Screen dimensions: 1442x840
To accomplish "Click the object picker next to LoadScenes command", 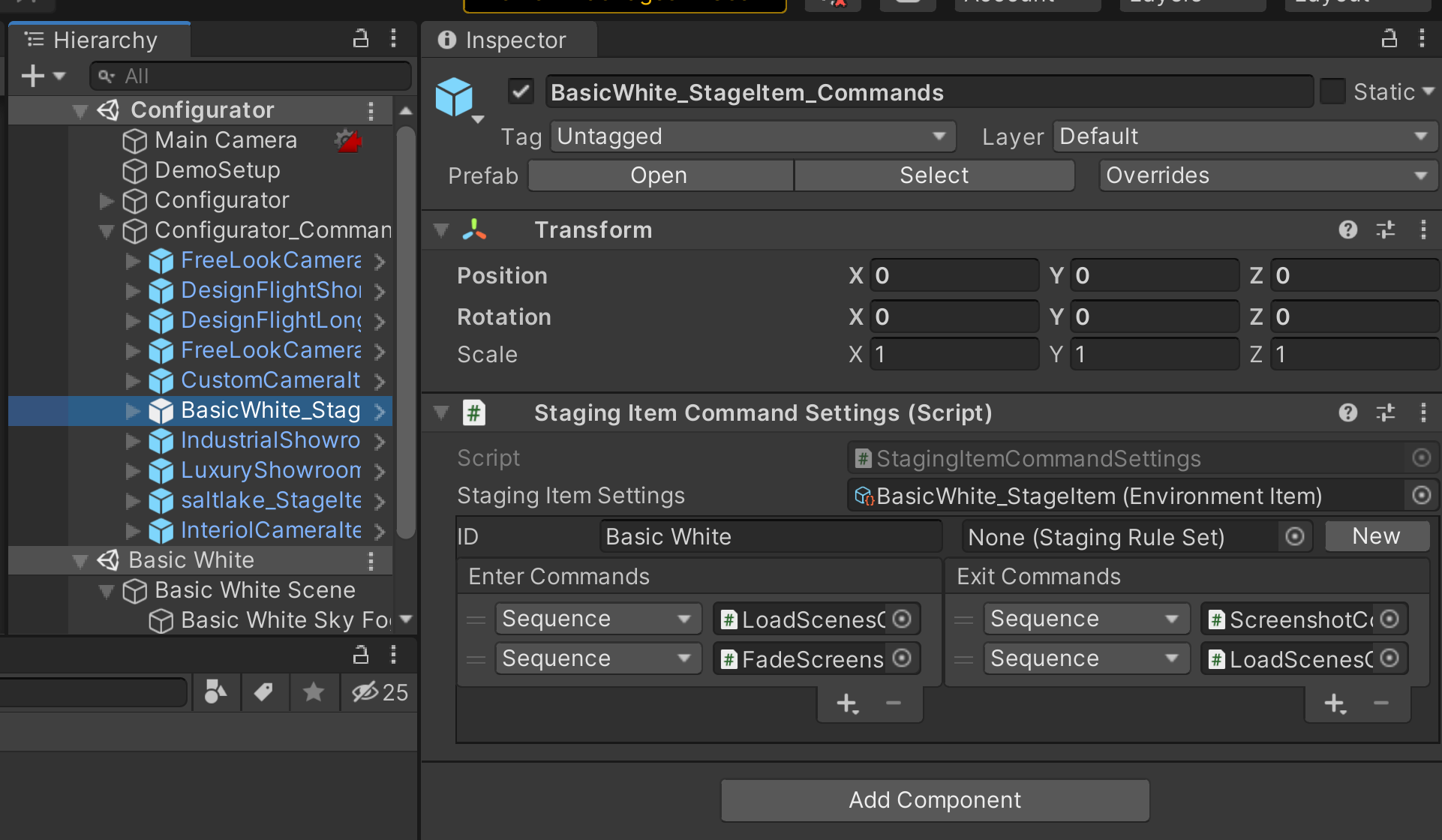I will pyautogui.click(x=903, y=619).
